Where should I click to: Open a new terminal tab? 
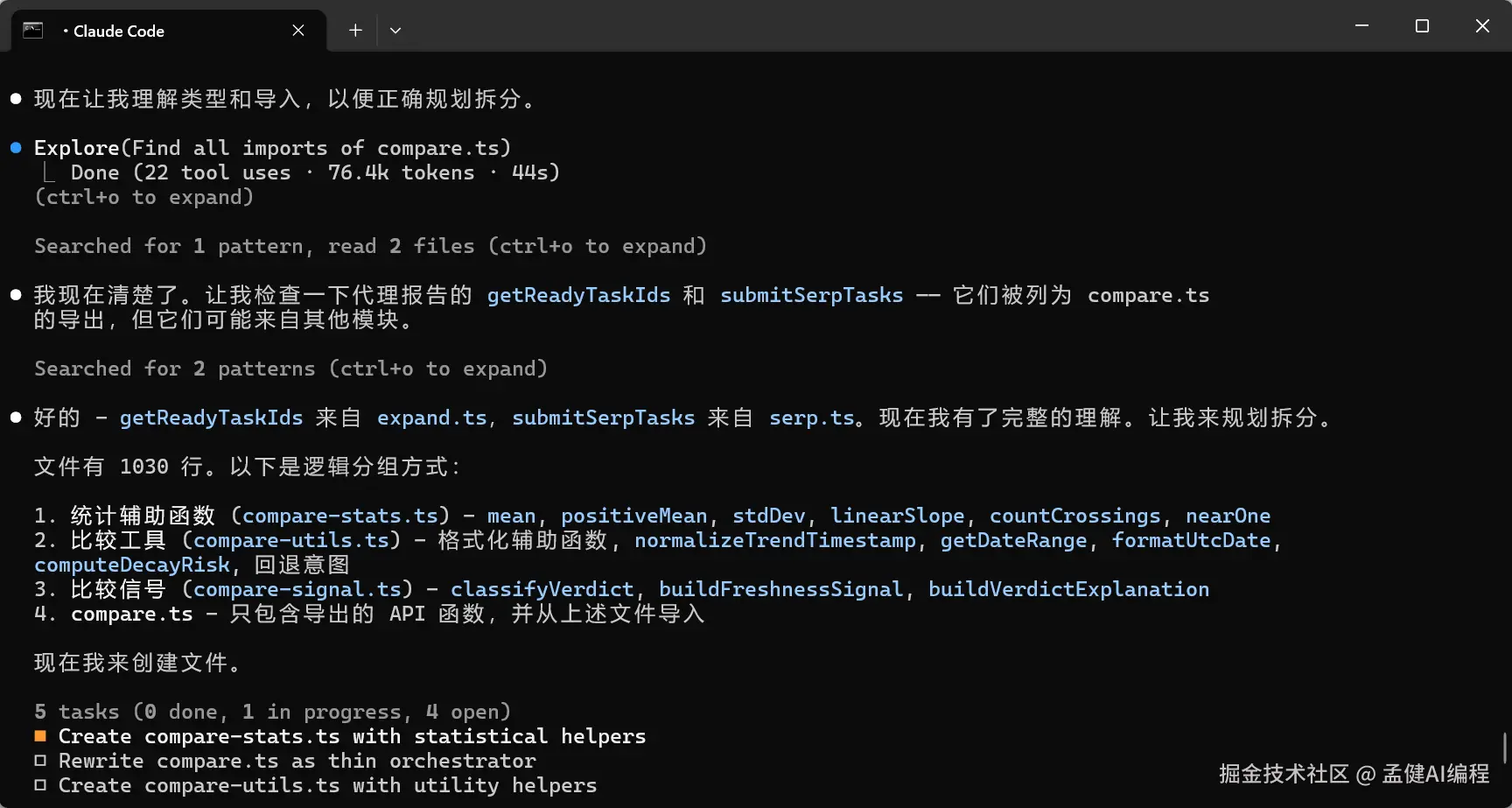click(355, 31)
